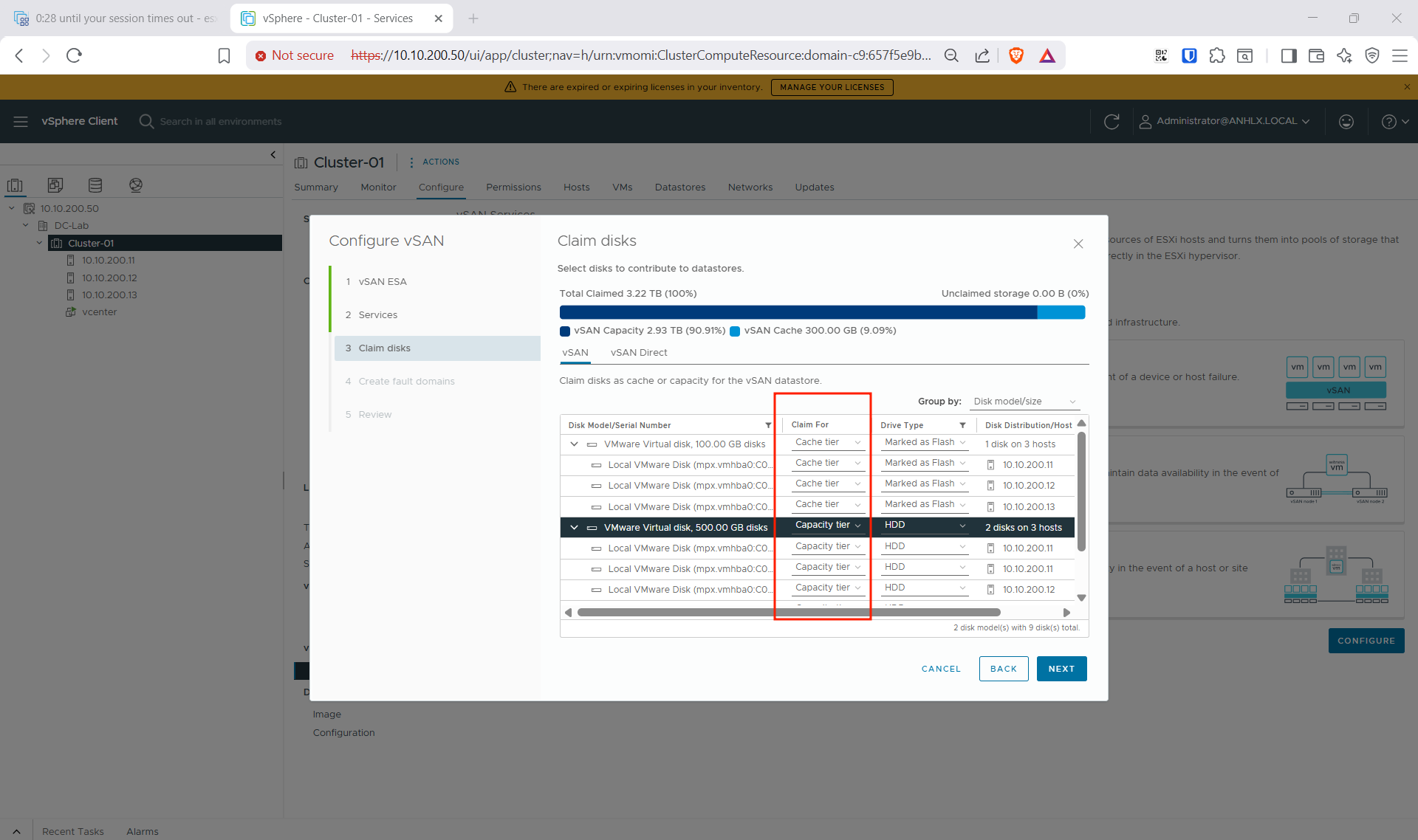Screen dimensions: 1418x840
Task: Switch to Hosts and Clusters inventory view icon
Action: (15, 185)
